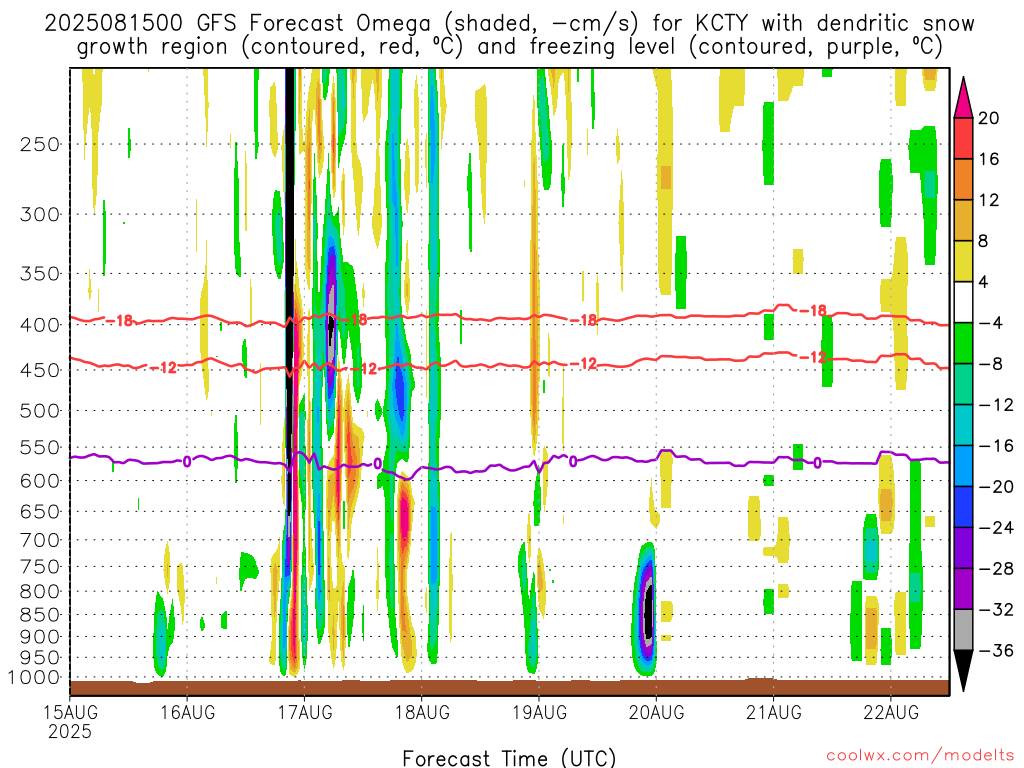Image resolution: width=1024 pixels, height=768 pixels.
Task: Click the "16AUG" time axis label
Action: tap(187, 712)
